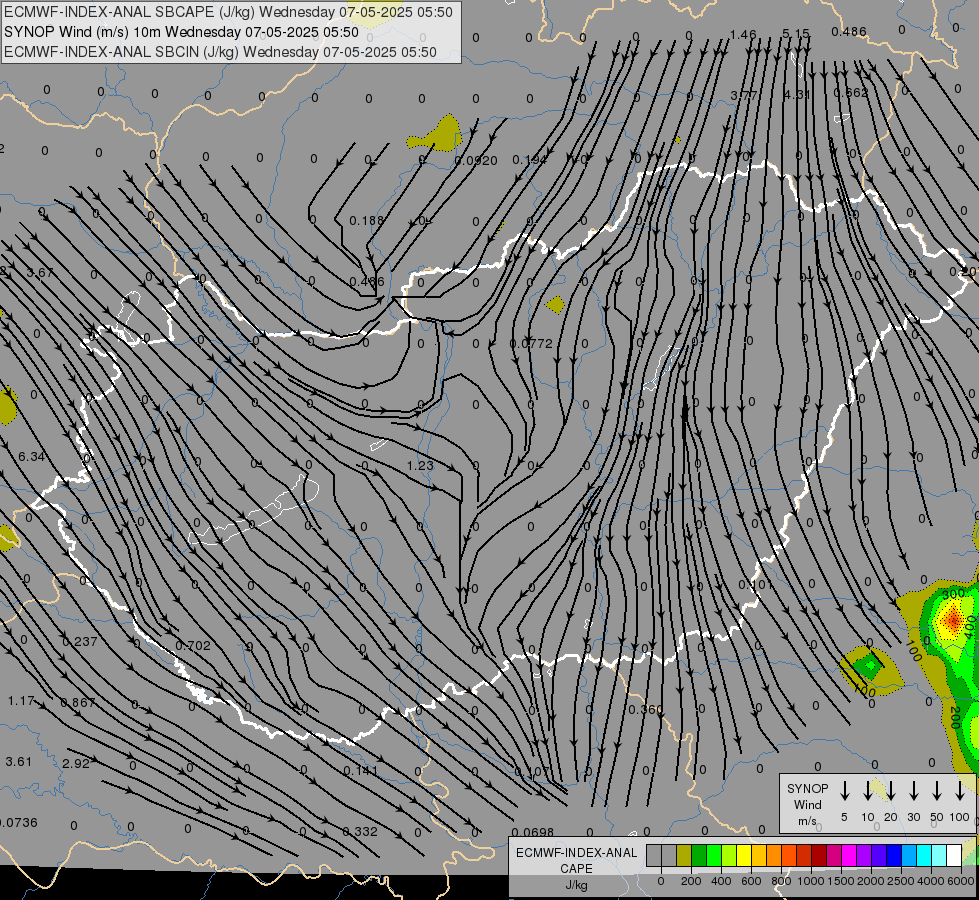The height and width of the screenshot is (900, 979).
Task: Select the SBCIN title line in header
Action: click(220, 52)
